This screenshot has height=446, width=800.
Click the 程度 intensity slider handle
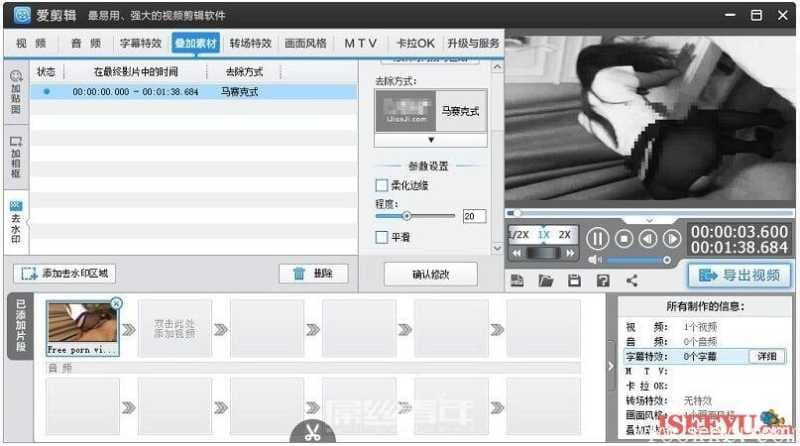407,216
